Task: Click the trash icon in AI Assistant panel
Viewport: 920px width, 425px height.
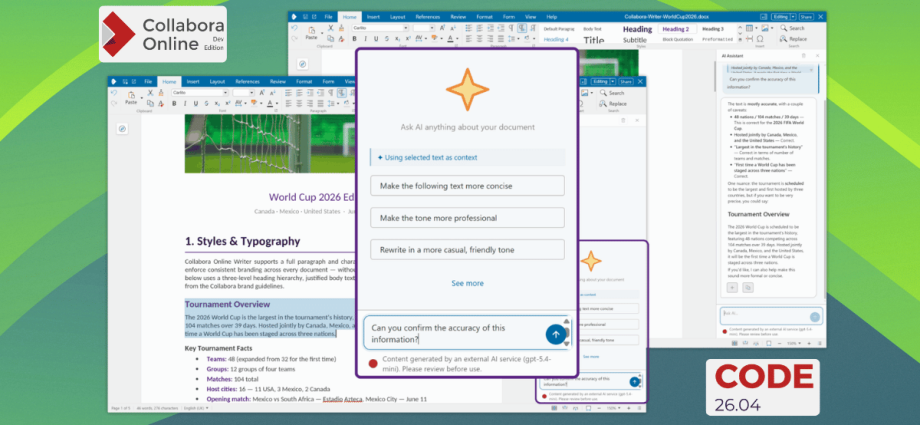Action: click(804, 55)
